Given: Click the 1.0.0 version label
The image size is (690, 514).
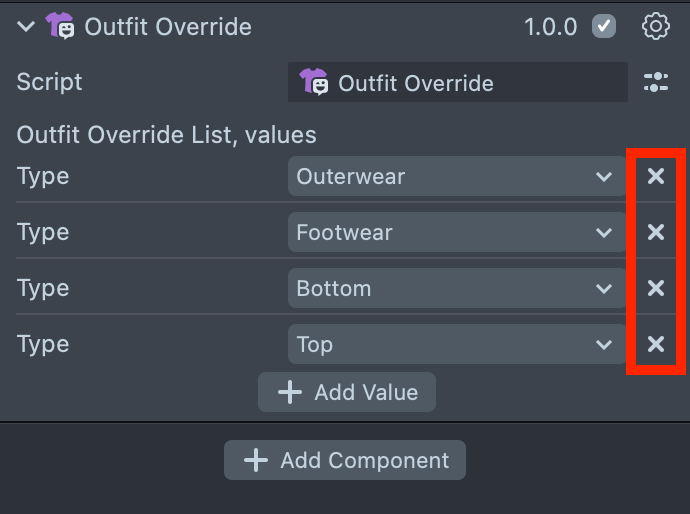Looking at the screenshot, I should [551, 27].
